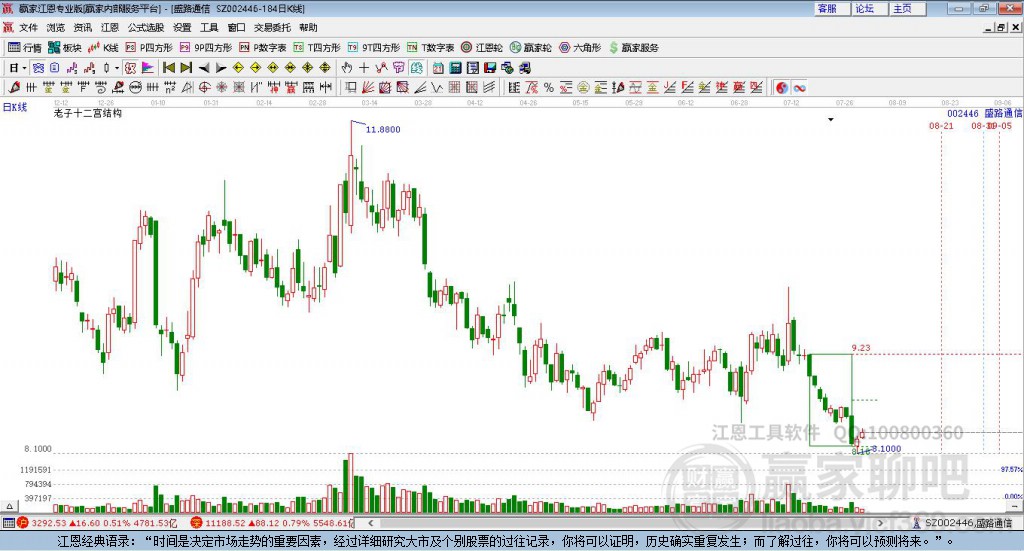Click the Shanghai index 3292.53 status text
Image resolution: width=1024 pixels, height=551 pixels.
coord(50,523)
